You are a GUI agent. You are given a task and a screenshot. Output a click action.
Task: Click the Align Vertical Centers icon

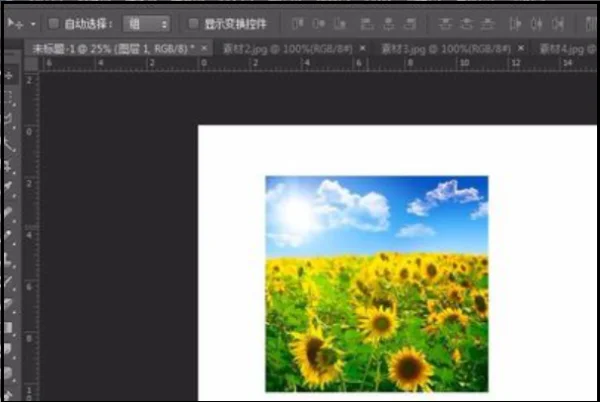pyautogui.click(x=318, y=24)
